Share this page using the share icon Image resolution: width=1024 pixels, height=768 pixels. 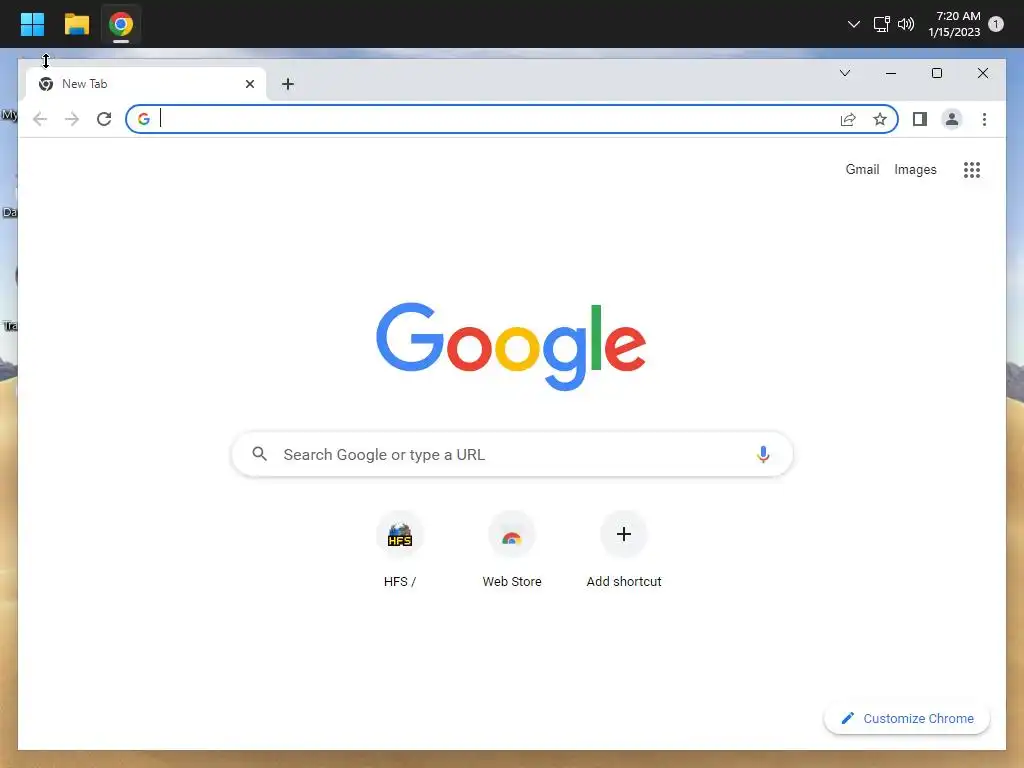click(x=848, y=119)
